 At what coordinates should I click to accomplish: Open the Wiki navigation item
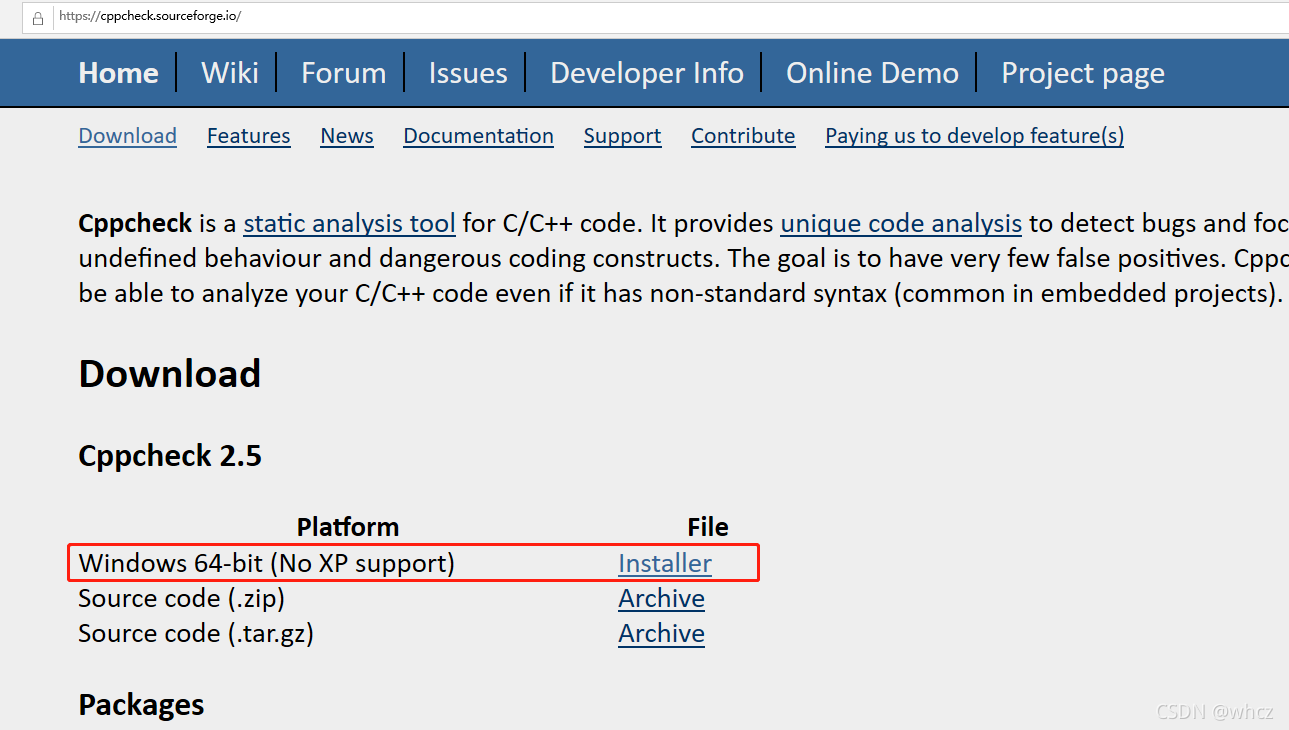[x=230, y=73]
